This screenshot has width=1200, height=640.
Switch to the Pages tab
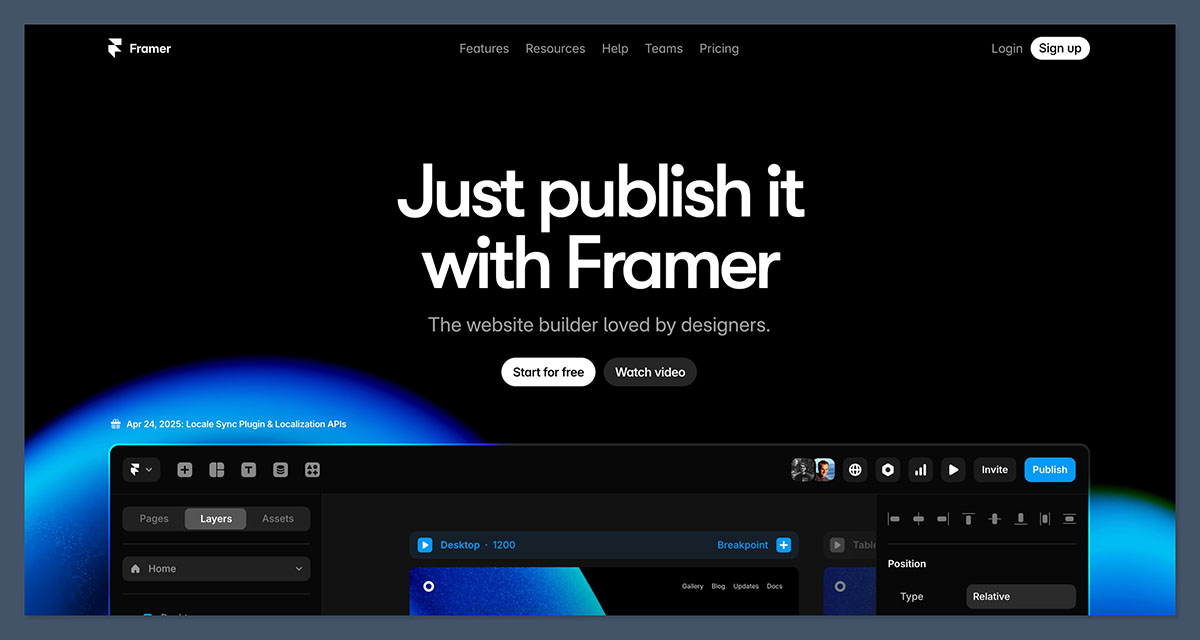point(154,519)
